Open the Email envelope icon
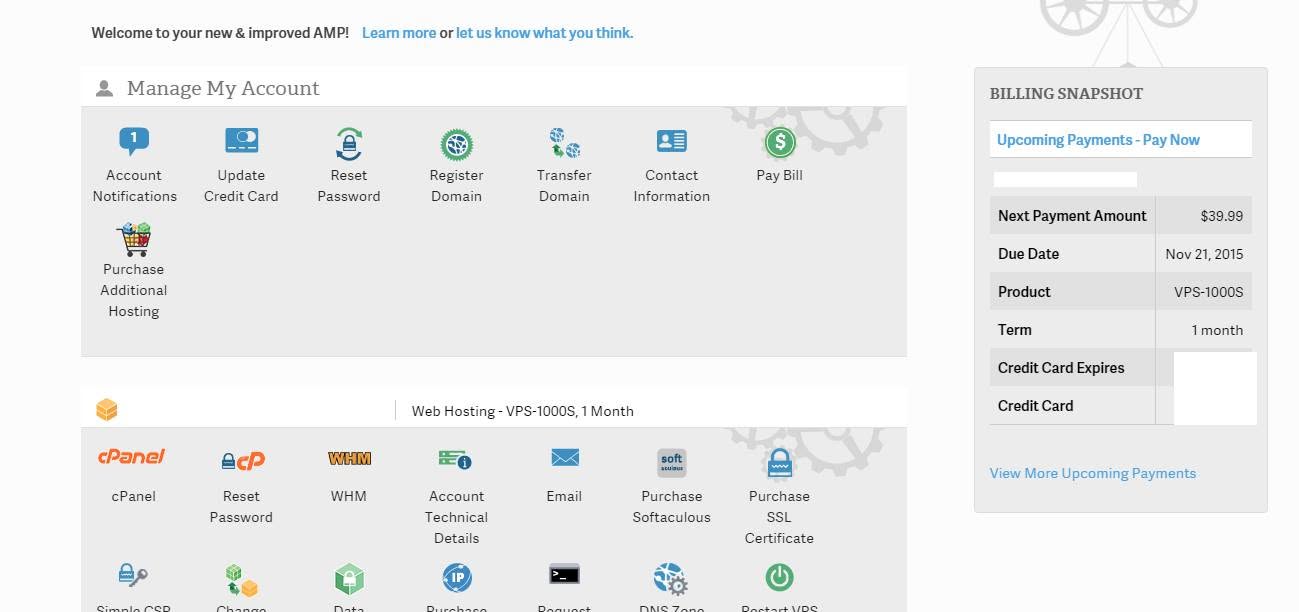Viewport: 1299px width, 612px height. coord(565,458)
